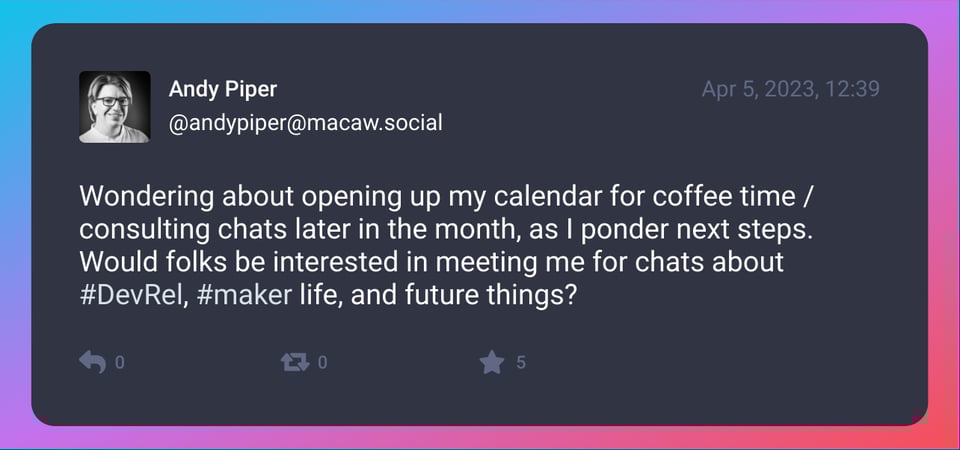The image size is (960, 450).
Task: Click the Apr 5, 2023, 12:39 timestamp
Action: tap(790, 89)
